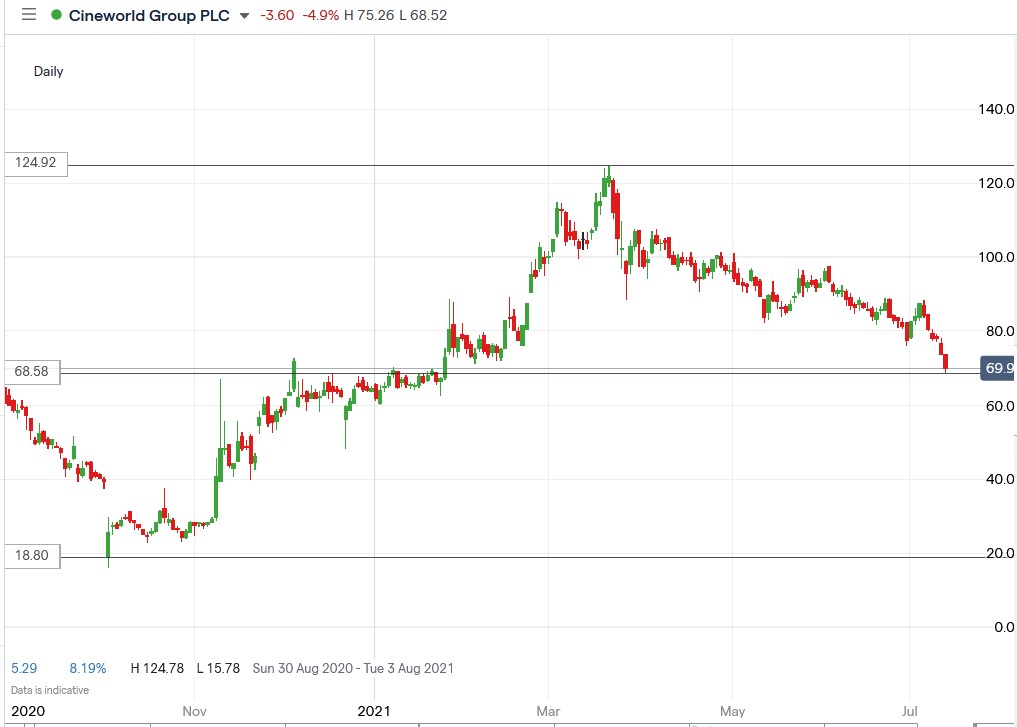Open the hamburger menu icon
Screen dimensions: 1017x727
tap(28, 16)
